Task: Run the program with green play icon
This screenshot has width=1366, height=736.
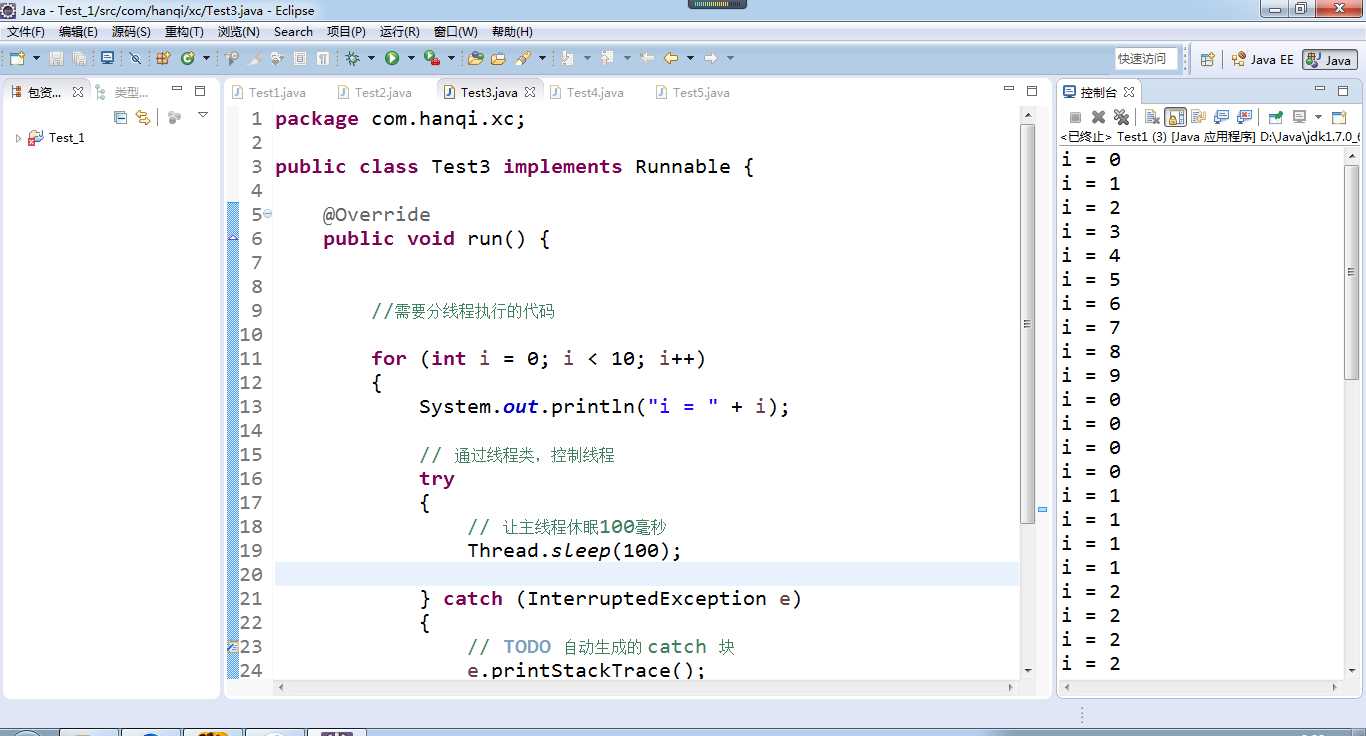Action: point(392,59)
